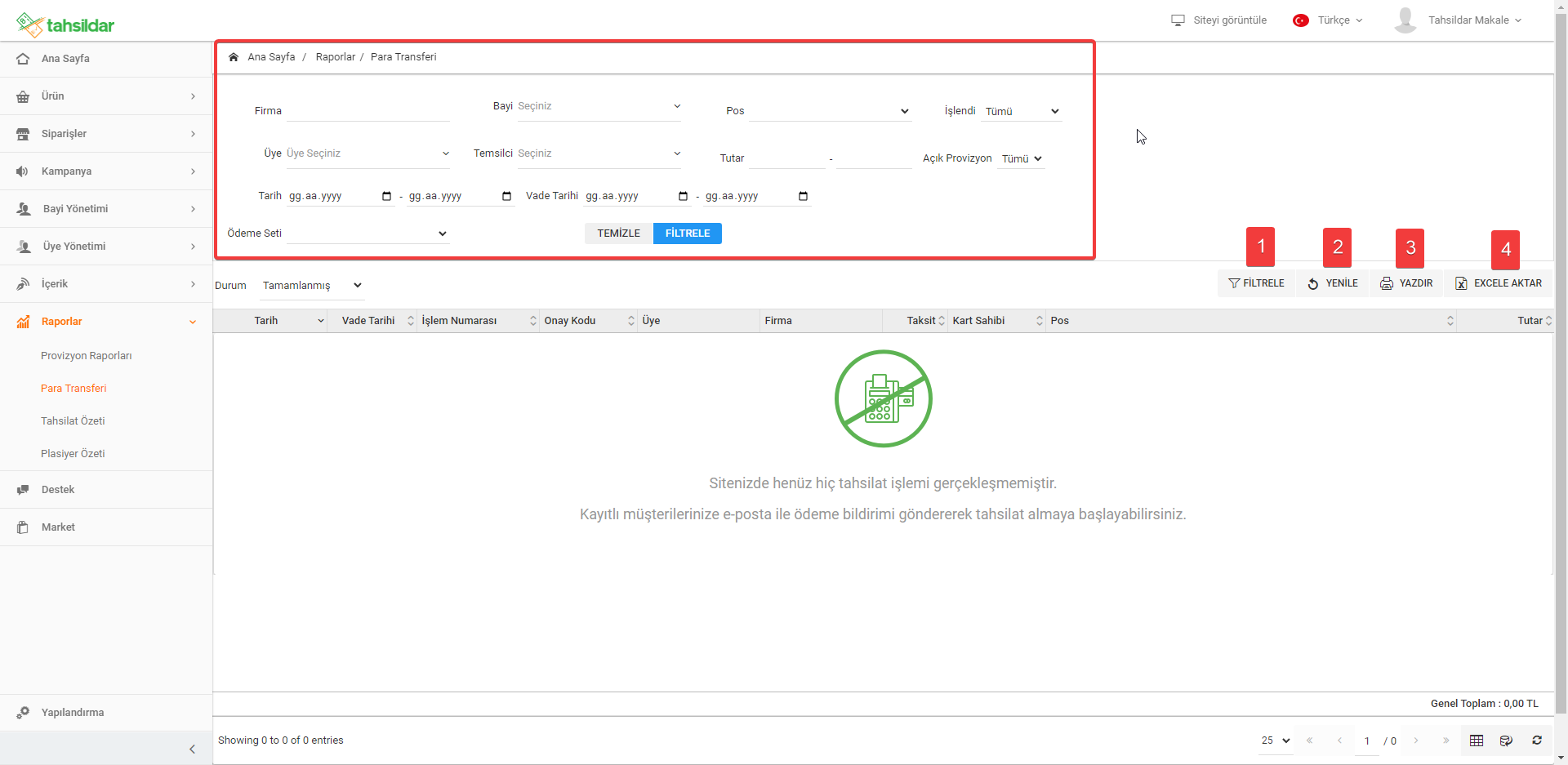Screen dimensions: 1568x765
Task: Click the İçerik feed icon
Action: (x=23, y=284)
